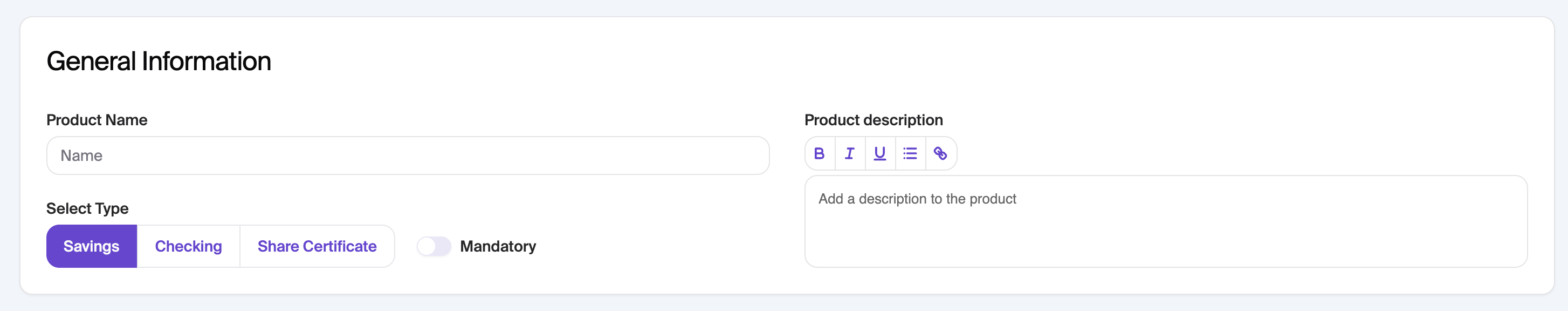The image size is (1568, 311).
Task: Click the Select Type label
Action: [87, 208]
